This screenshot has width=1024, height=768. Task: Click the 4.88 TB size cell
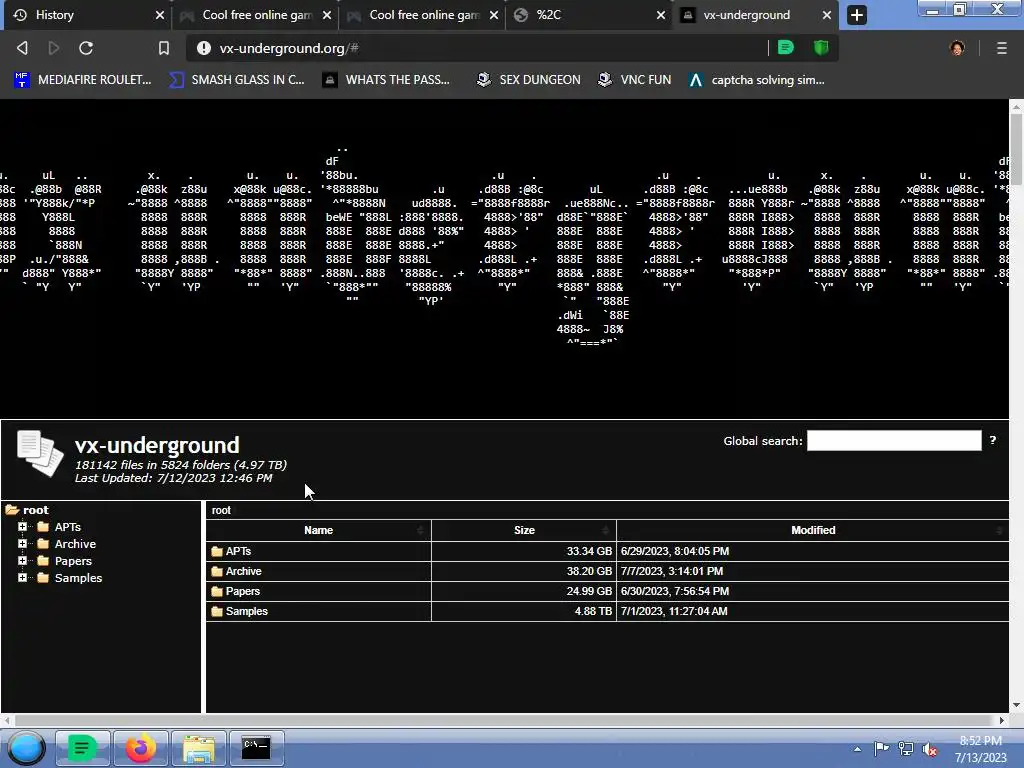[524, 611]
